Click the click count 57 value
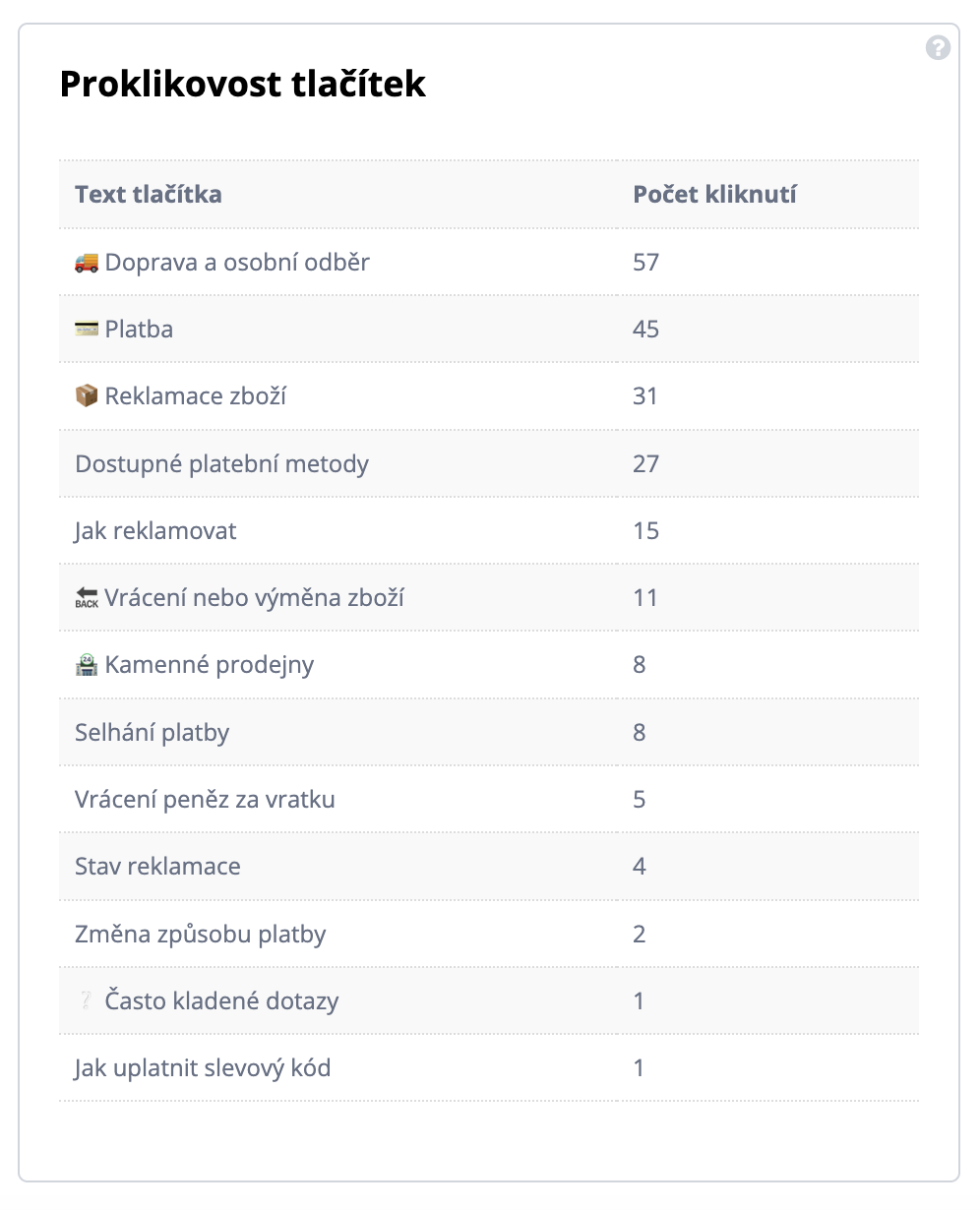 pyautogui.click(x=645, y=262)
